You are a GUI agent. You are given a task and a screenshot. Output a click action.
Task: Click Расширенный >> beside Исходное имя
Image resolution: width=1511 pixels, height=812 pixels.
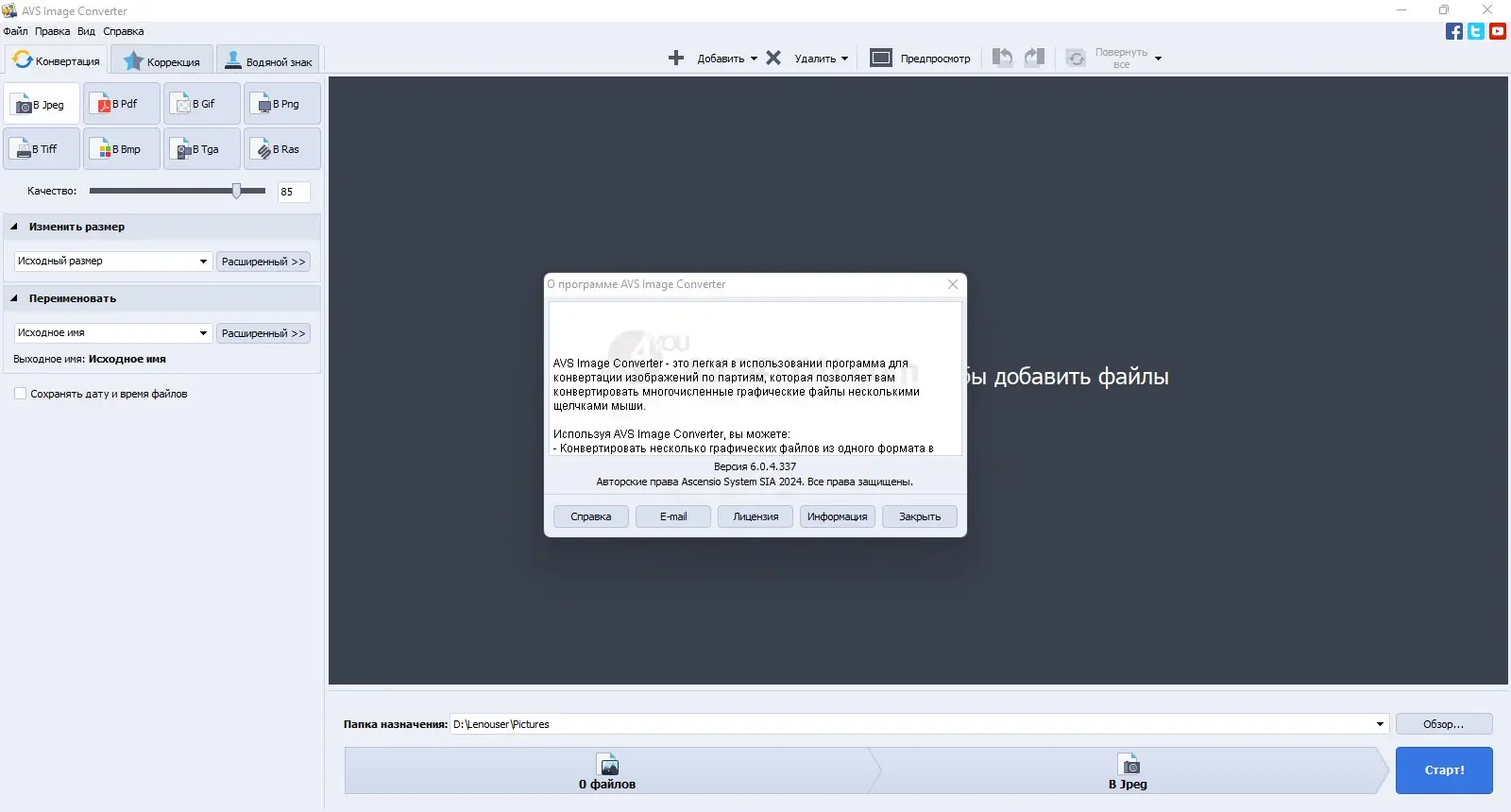pyautogui.click(x=263, y=333)
